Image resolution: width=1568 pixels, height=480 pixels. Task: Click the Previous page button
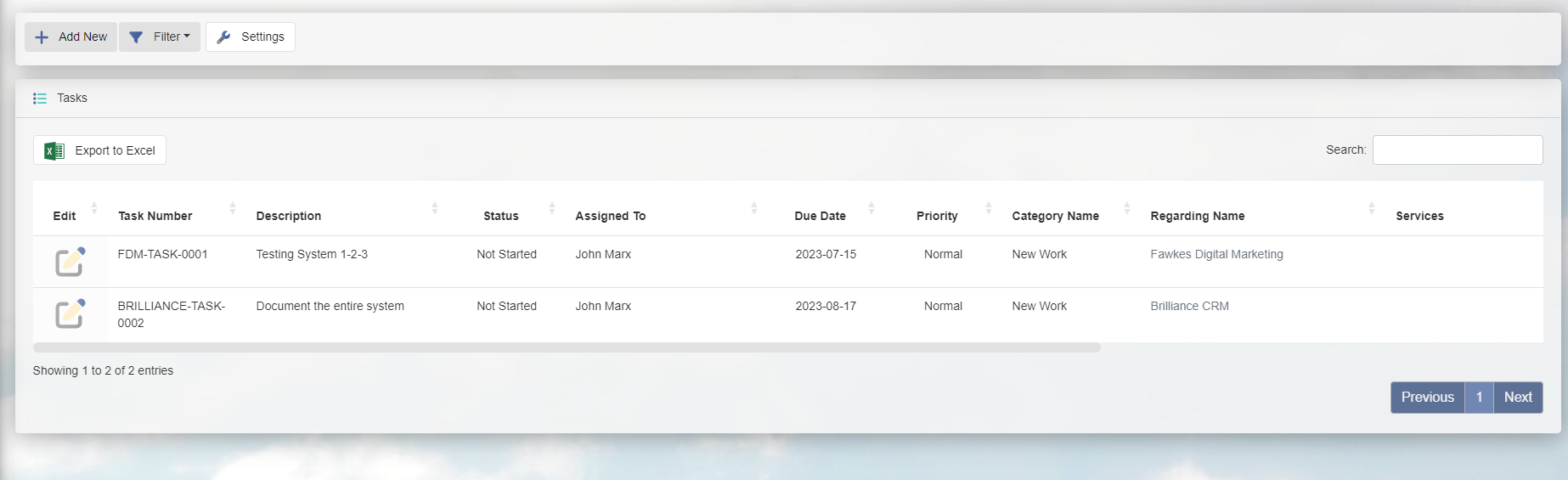(x=1427, y=398)
